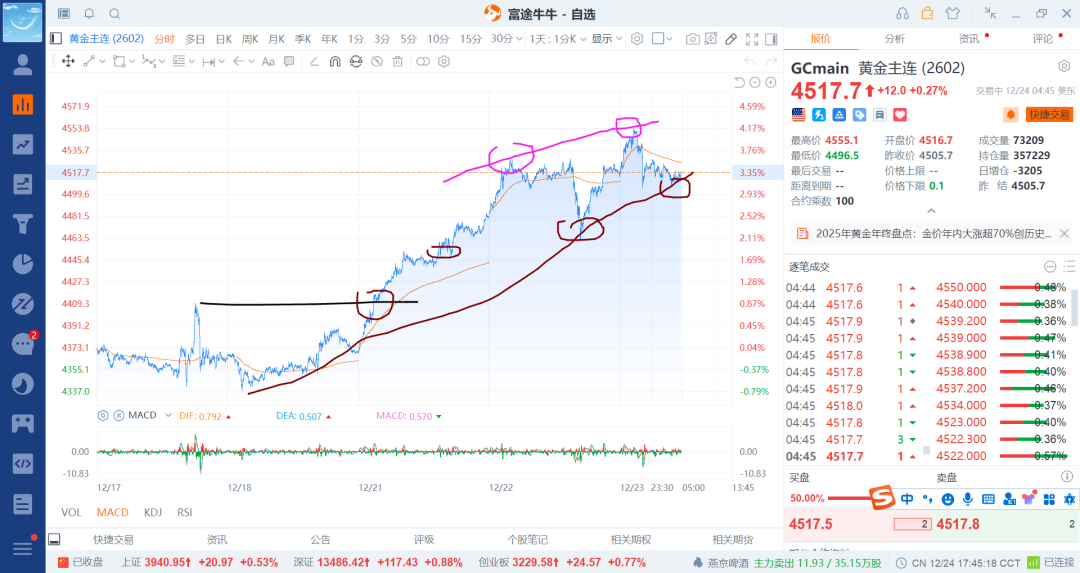Click the comment bubble annotation tool
Screen dimensions: 1080x573
(x=289, y=61)
